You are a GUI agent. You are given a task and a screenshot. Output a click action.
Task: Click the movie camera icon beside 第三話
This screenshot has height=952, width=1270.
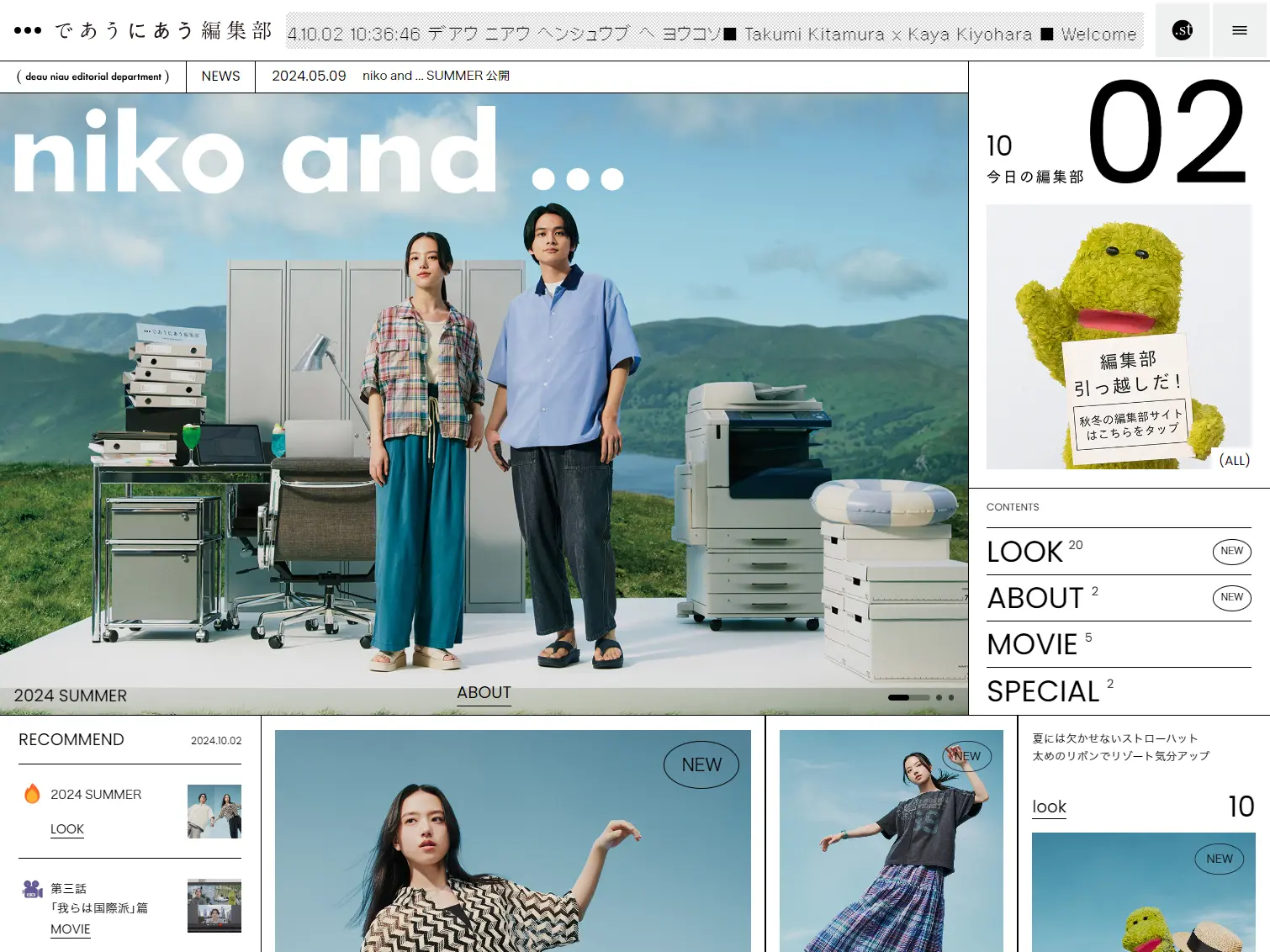pos(33,888)
